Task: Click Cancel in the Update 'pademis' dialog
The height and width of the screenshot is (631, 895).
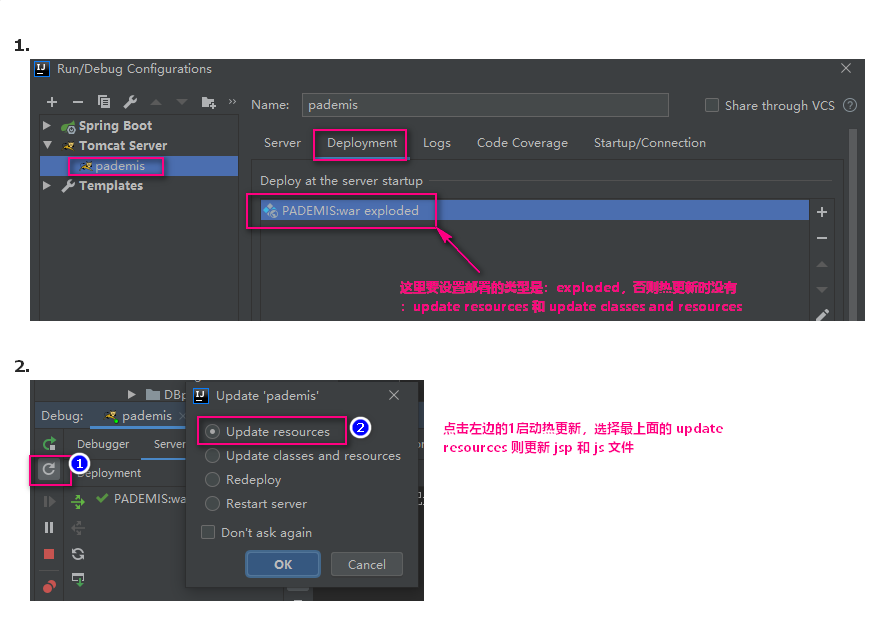Action: pyautogui.click(x=366, y=564)
